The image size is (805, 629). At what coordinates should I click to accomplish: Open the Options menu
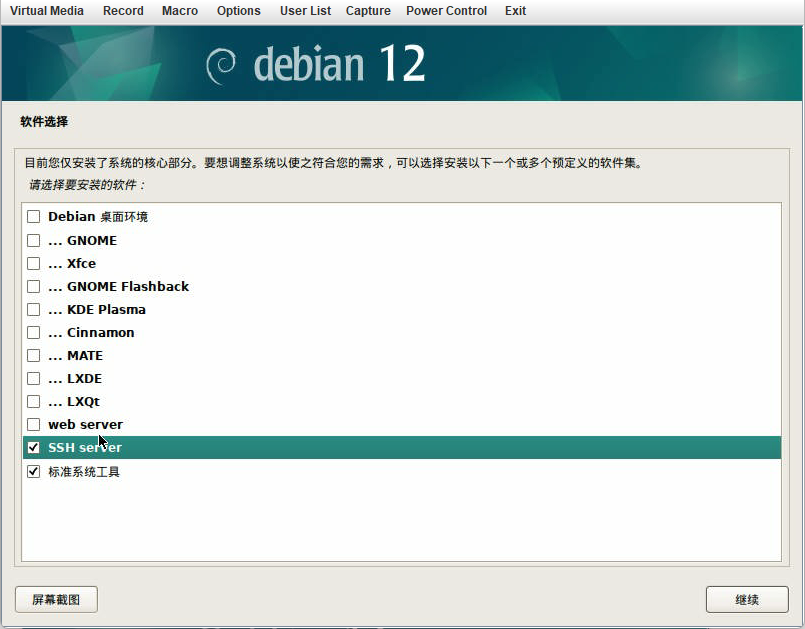238,11
